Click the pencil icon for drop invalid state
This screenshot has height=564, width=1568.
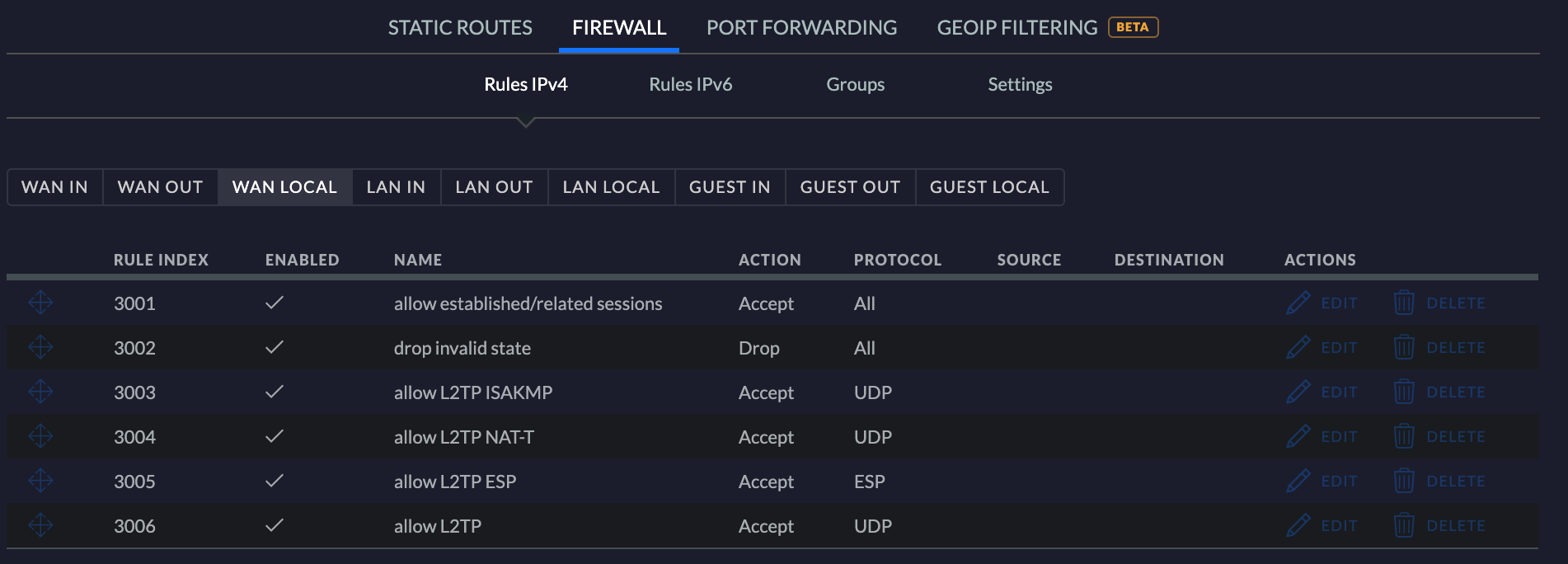1298,348
